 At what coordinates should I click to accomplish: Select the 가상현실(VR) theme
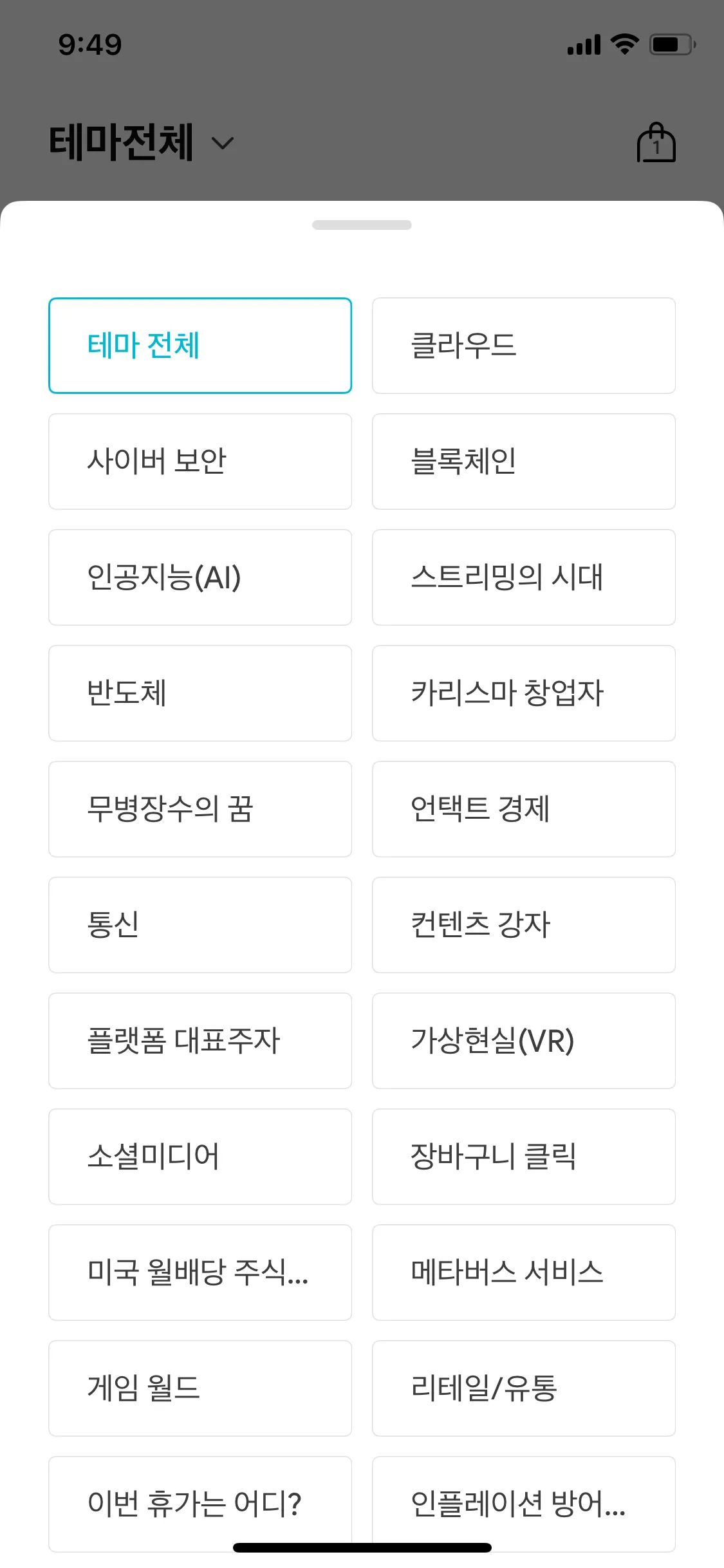click(x=523, y=1041)
